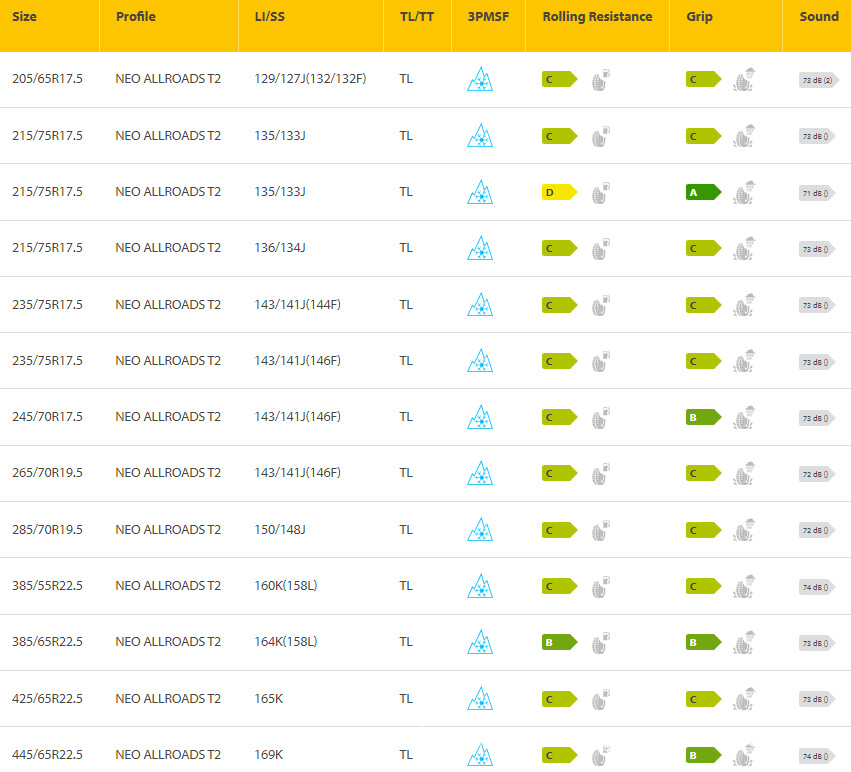
Task: Click the wet grip rain icon for 245/70R17.5
Action: pos(743,417)
